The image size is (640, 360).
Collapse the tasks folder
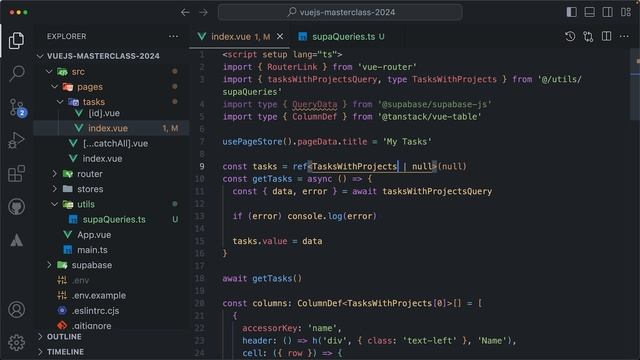60,102
